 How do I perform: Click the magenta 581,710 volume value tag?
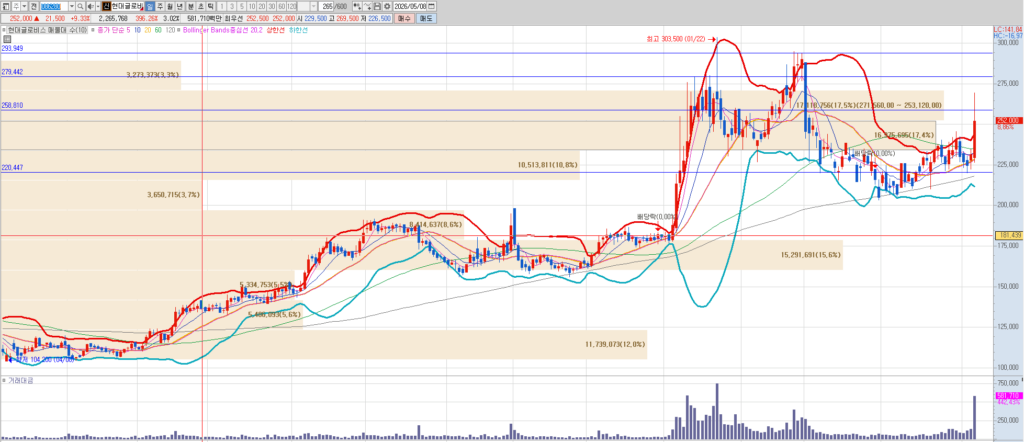(1008, 396)
